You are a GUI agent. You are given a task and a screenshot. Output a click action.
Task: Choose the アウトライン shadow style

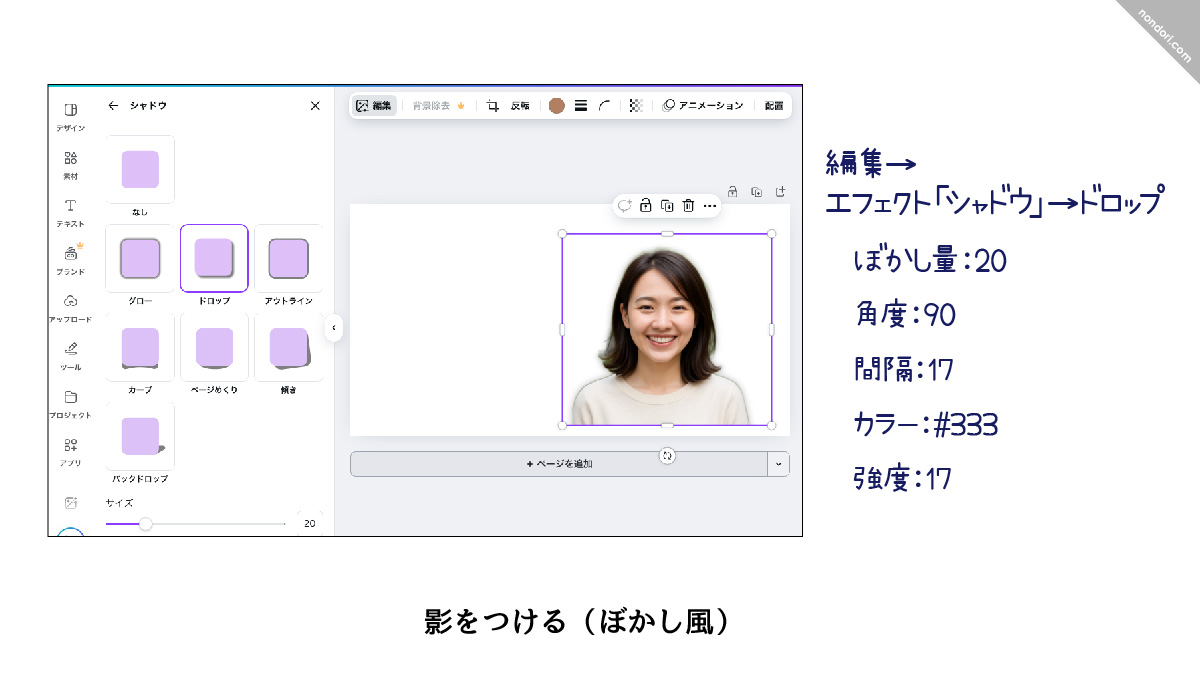[x=288, y=259]
